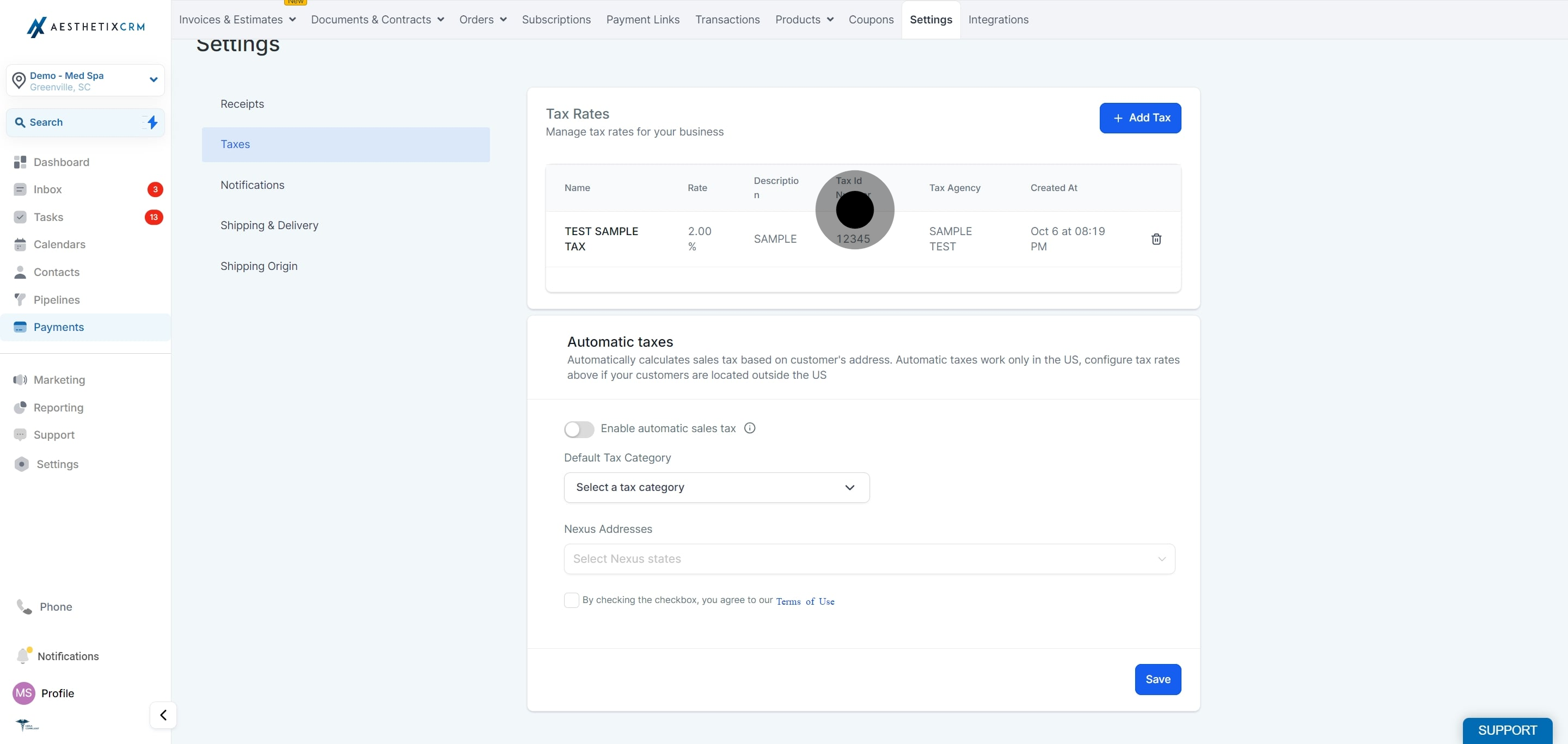Click the info icon beside automatic sales tax
Screen dimensions: 1568x744
[x=750, y=428]
